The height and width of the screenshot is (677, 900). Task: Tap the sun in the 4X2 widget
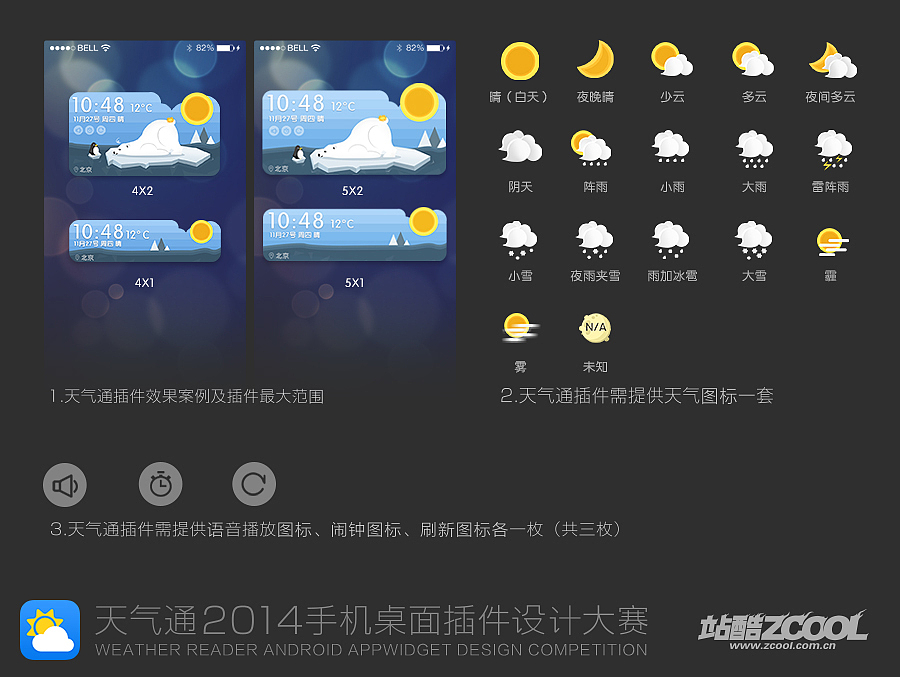coord(197,109)
